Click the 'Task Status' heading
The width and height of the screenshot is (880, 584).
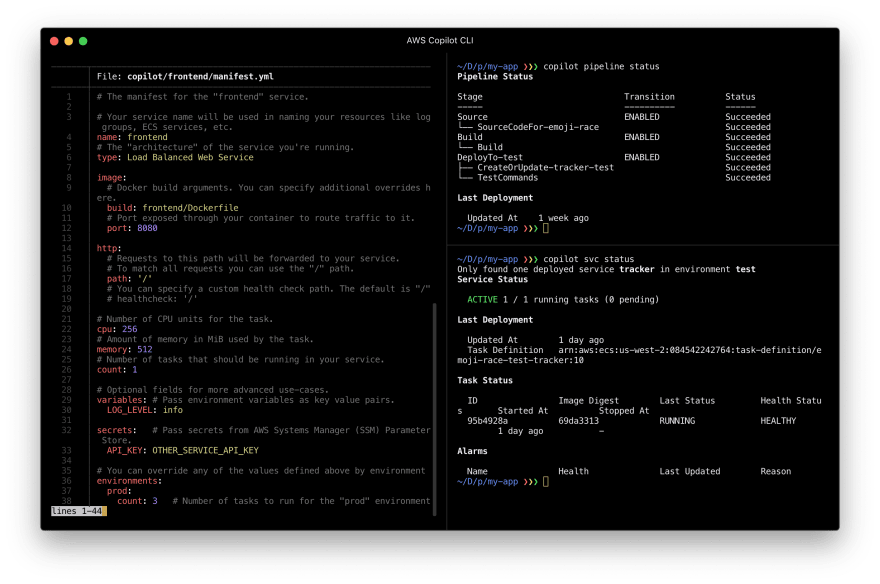[485, 380]
